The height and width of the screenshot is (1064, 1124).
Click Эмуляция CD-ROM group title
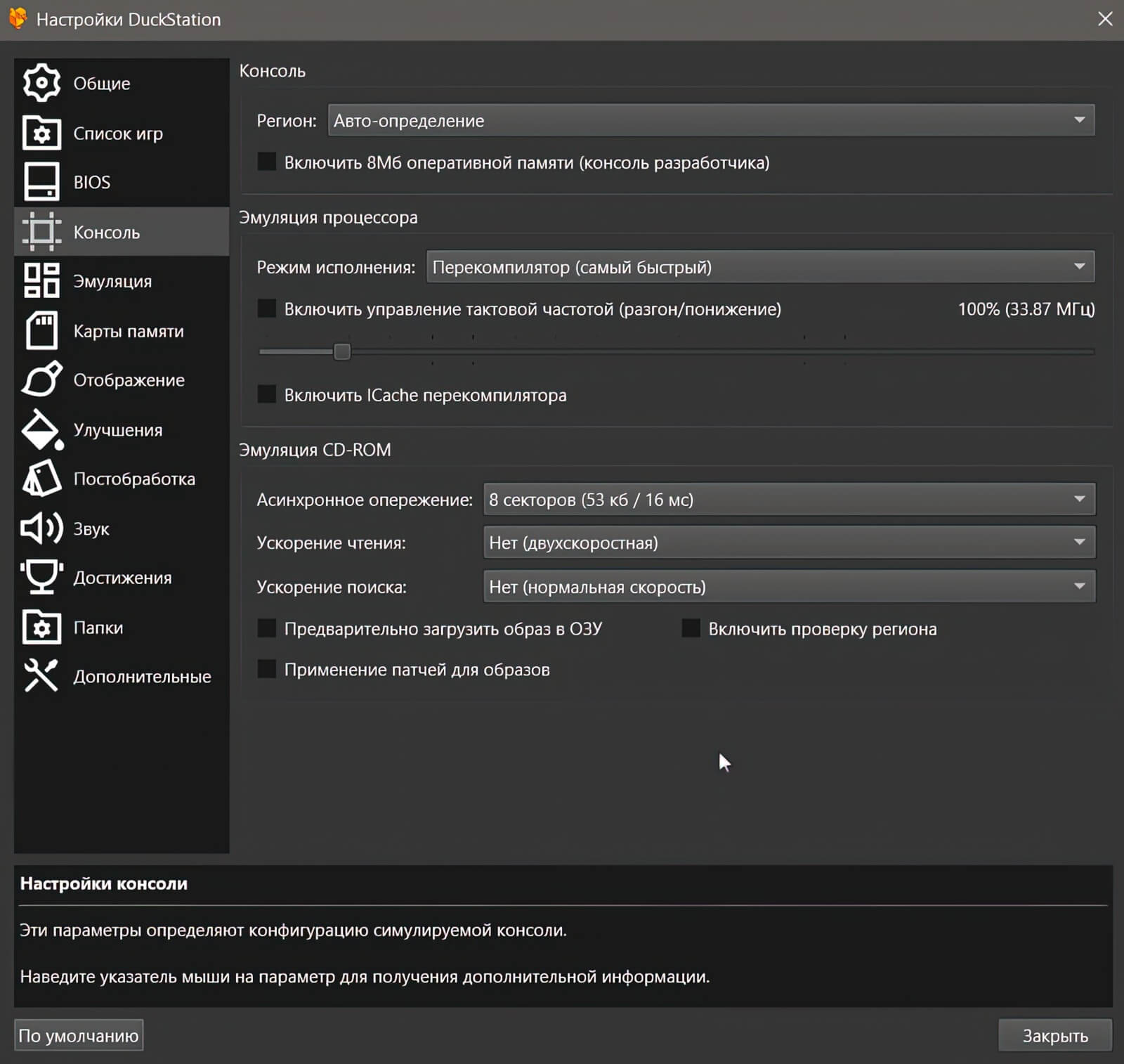pyautogui.click(x=315, y=450)
